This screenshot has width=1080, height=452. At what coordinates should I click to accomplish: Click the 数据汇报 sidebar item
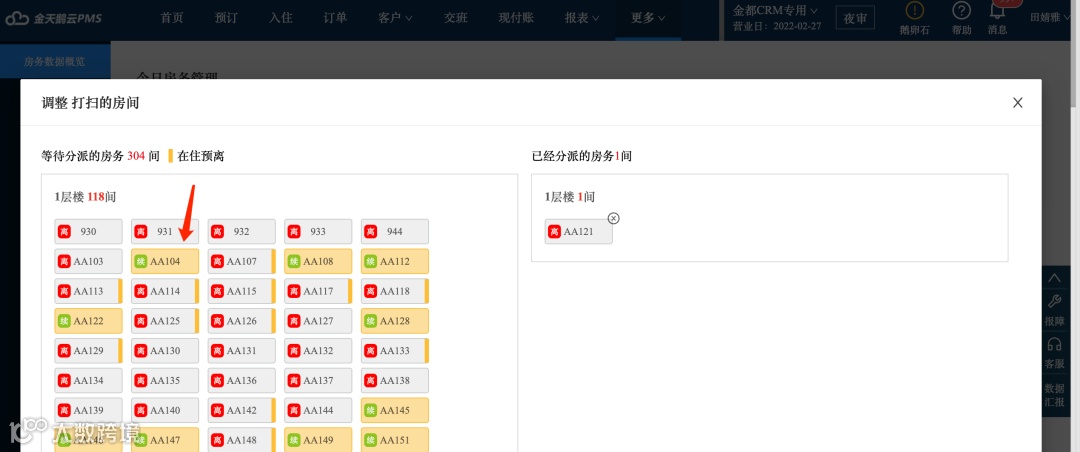[x=1054, y=395]
